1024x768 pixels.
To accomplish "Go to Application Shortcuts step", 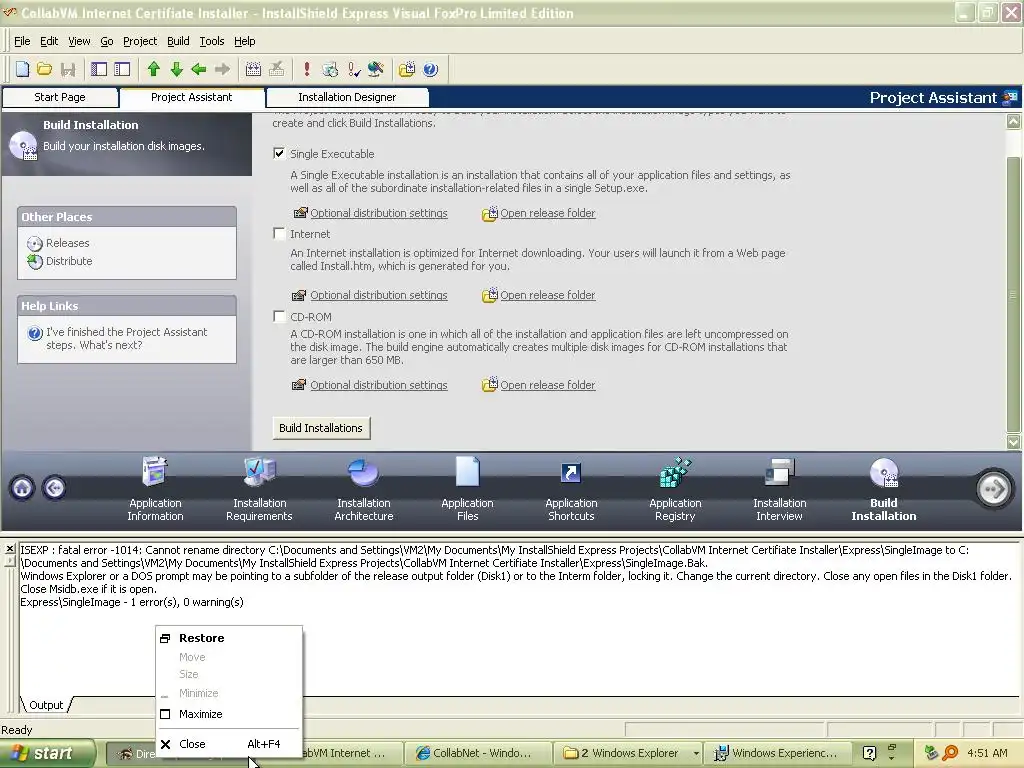I will click(x=571, y=489).
